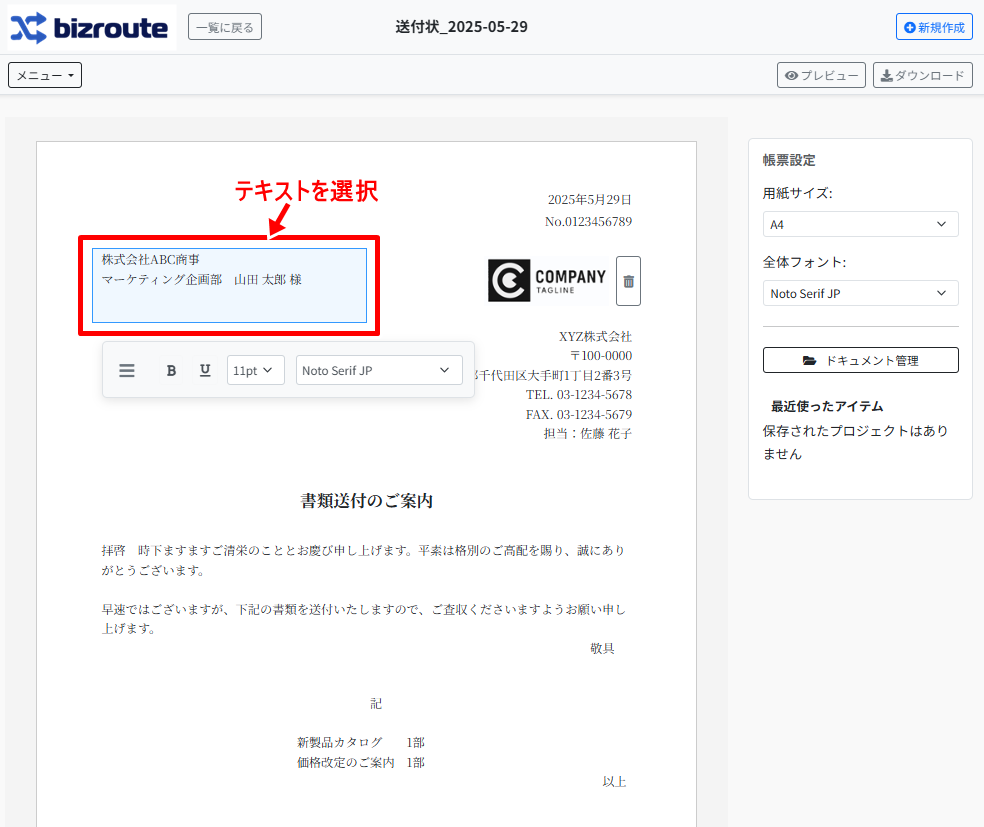
Task: Click the 敬具 text
Action: click(602, 649)
